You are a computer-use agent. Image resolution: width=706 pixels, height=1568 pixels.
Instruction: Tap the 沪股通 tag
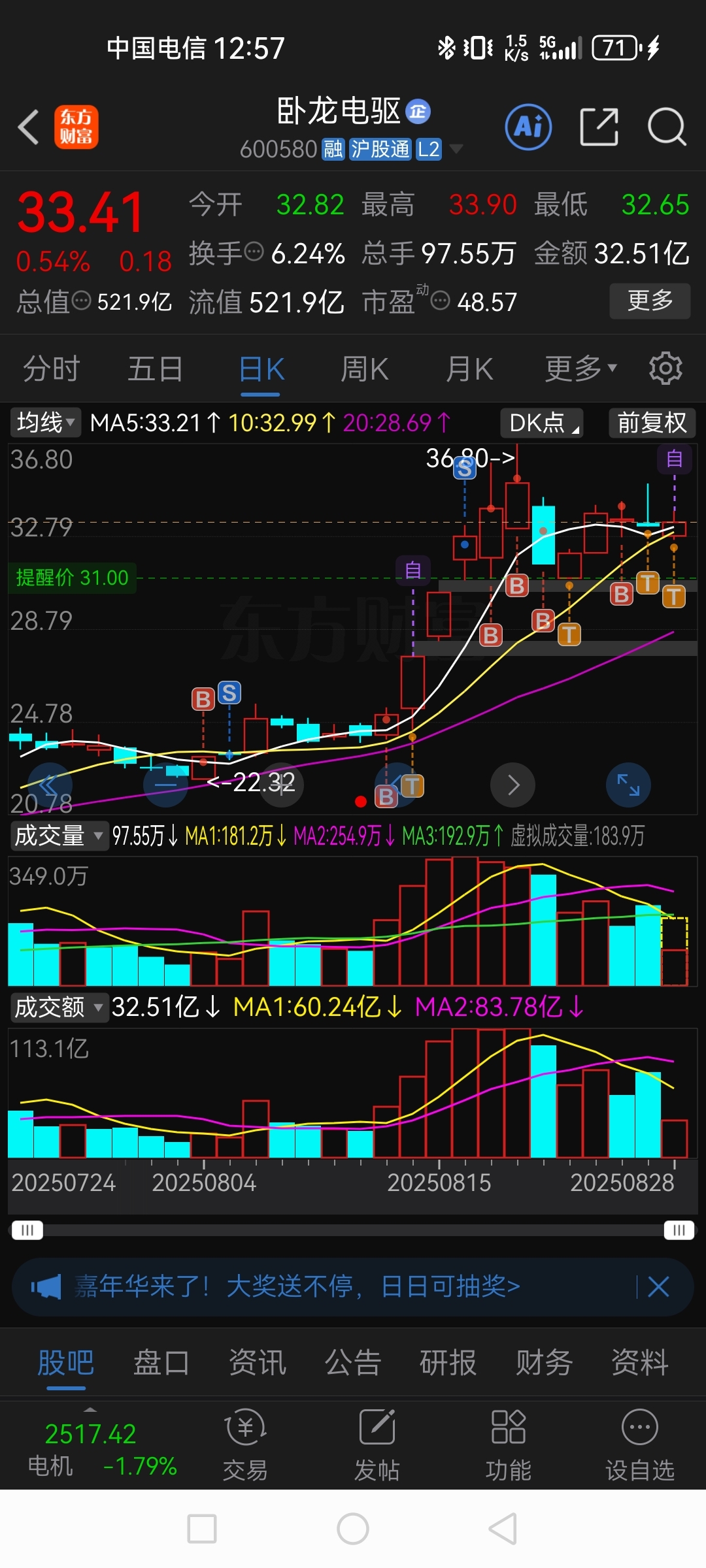coord(380,150)
